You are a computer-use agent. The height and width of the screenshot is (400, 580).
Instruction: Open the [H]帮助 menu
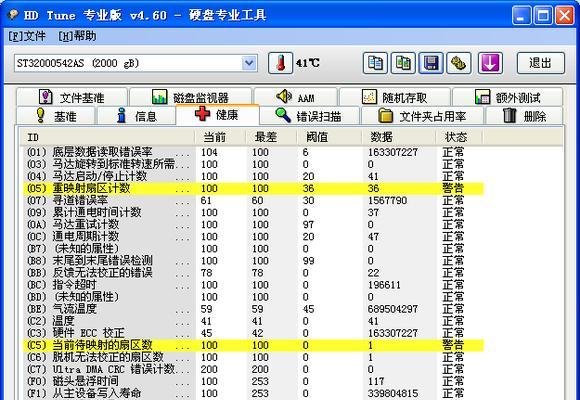point(77,36)
